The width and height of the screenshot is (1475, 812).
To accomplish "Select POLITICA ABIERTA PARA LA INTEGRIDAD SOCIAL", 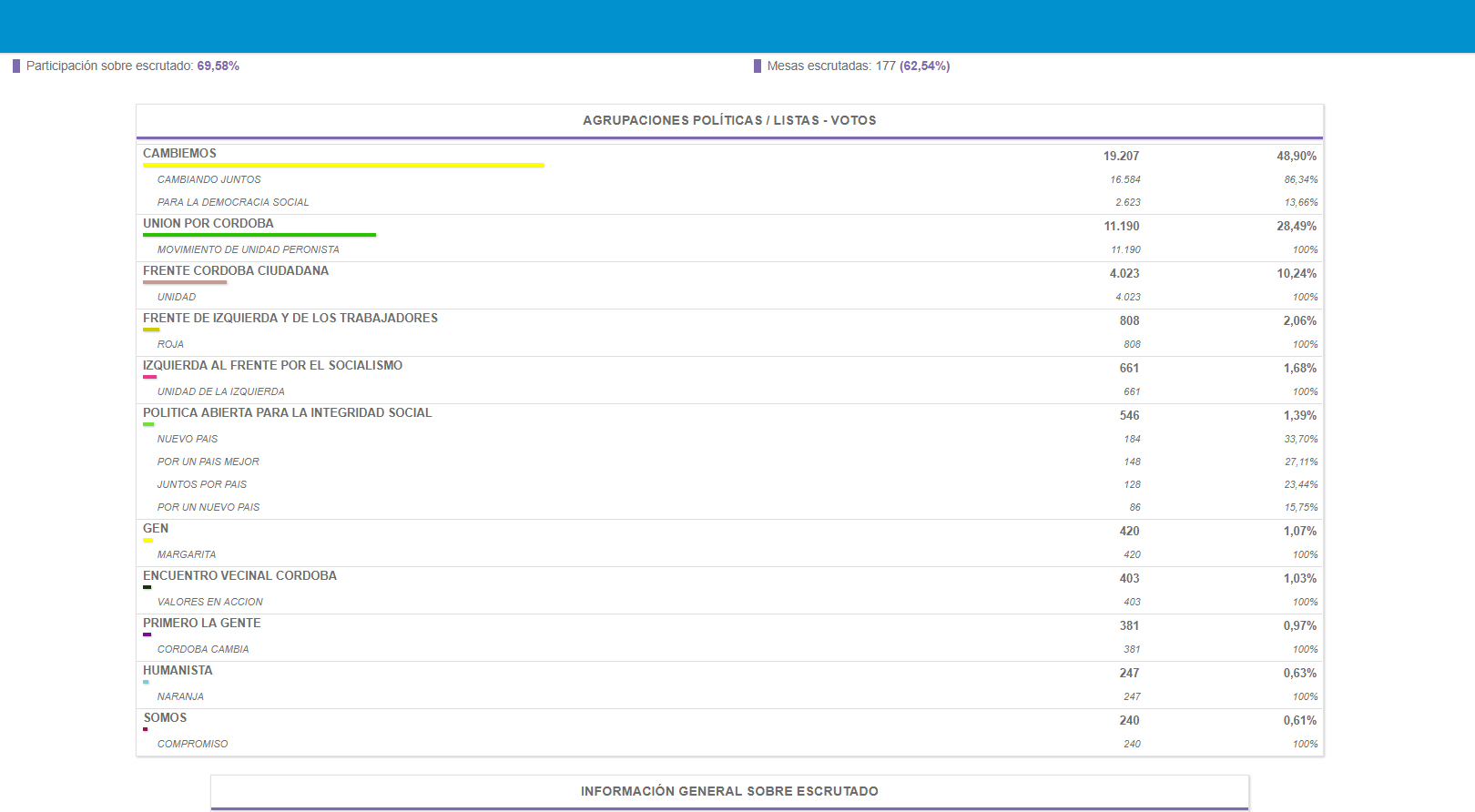I will pos(287,412).
